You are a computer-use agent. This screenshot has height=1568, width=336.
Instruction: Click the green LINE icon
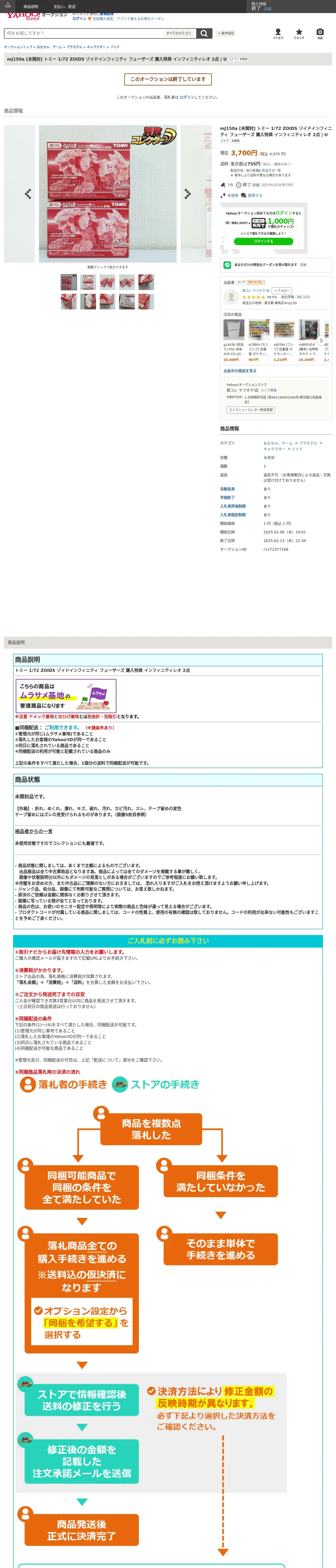[x=227, y=265]
